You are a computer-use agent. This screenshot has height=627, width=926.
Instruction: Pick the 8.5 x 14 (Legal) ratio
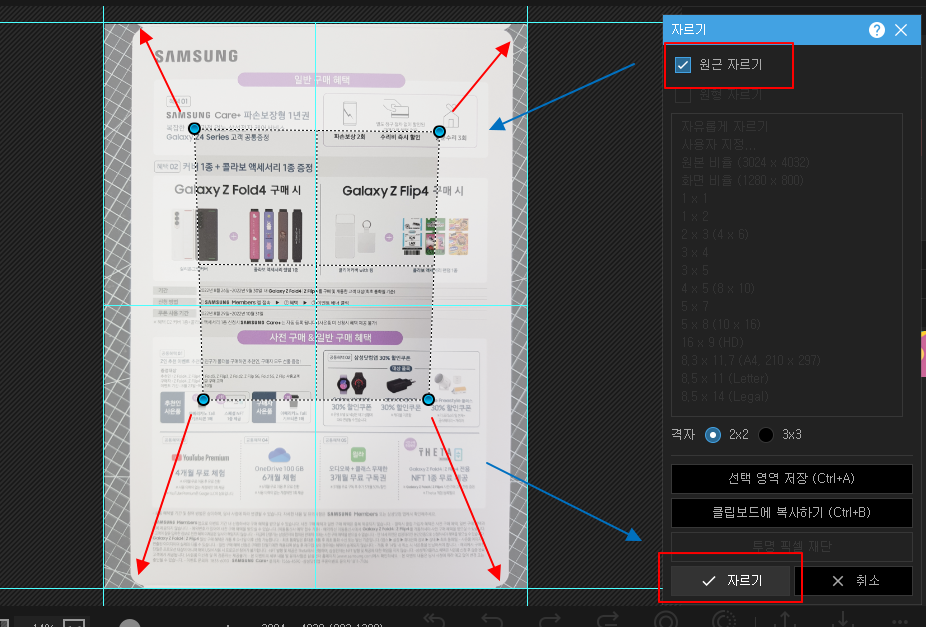point(725,397)
